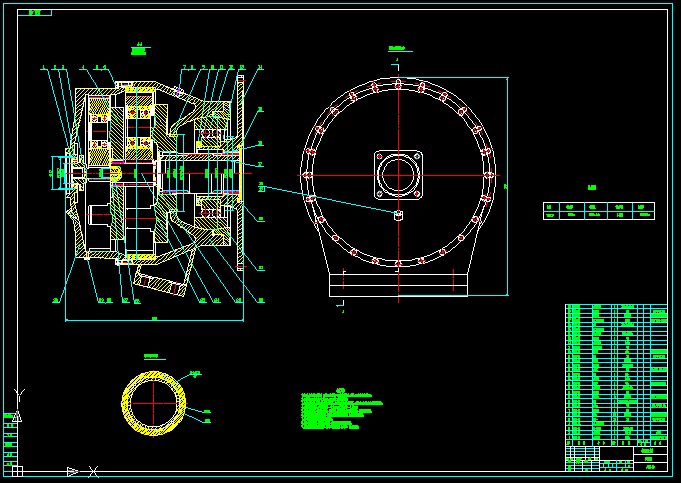Screen dimensions: 681x483
Task: Pick the topmost bolt hole on vertical centerline
Action: [398, 84]
